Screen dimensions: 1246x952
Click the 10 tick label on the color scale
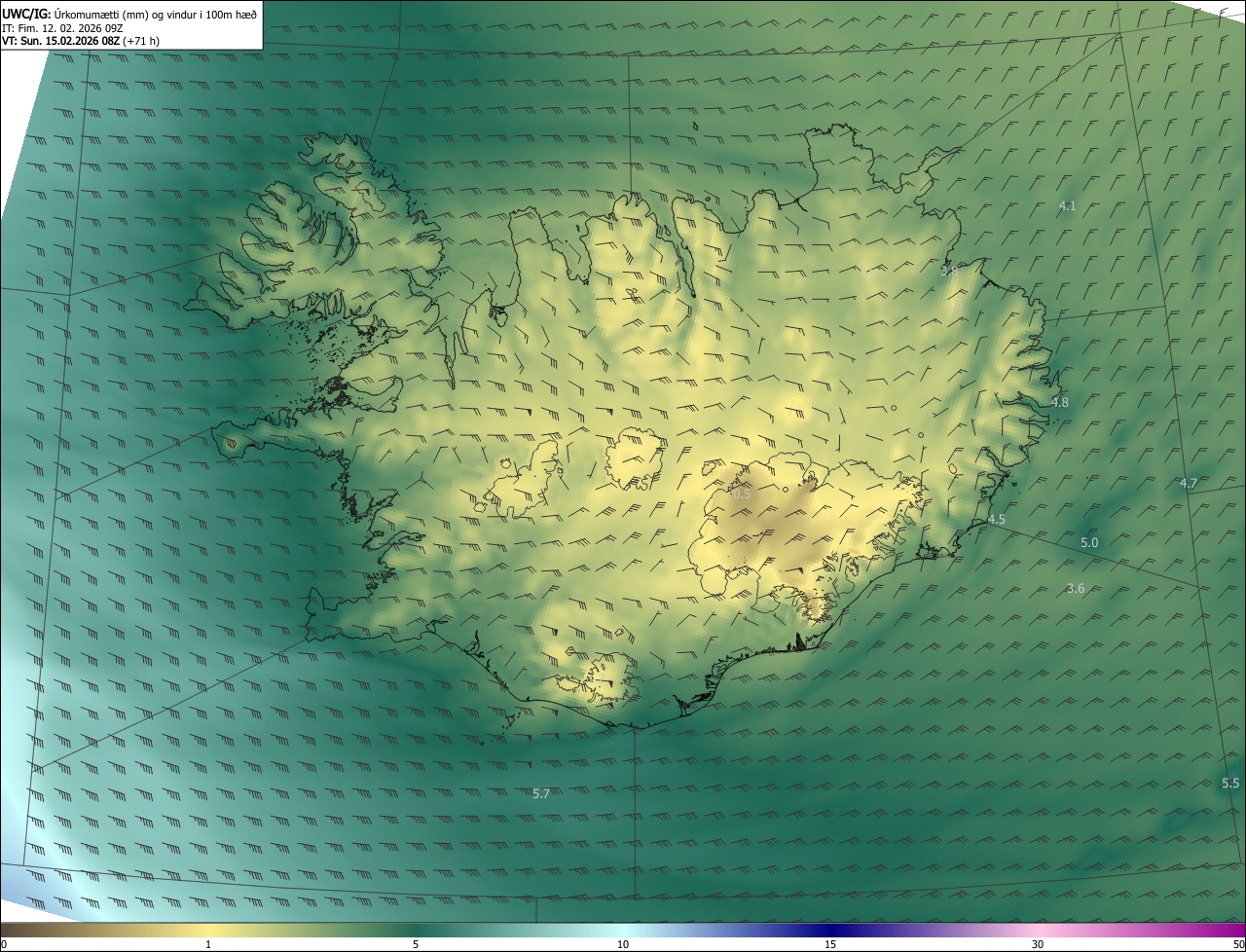pyautogui.click(x=623, y=944)
